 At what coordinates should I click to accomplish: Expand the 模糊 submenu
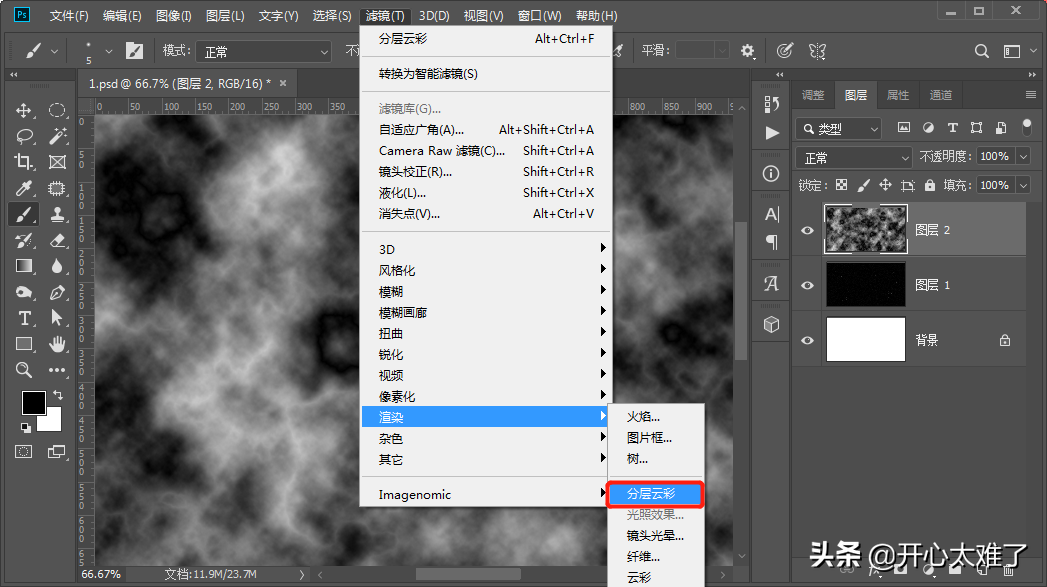point(485,291)
